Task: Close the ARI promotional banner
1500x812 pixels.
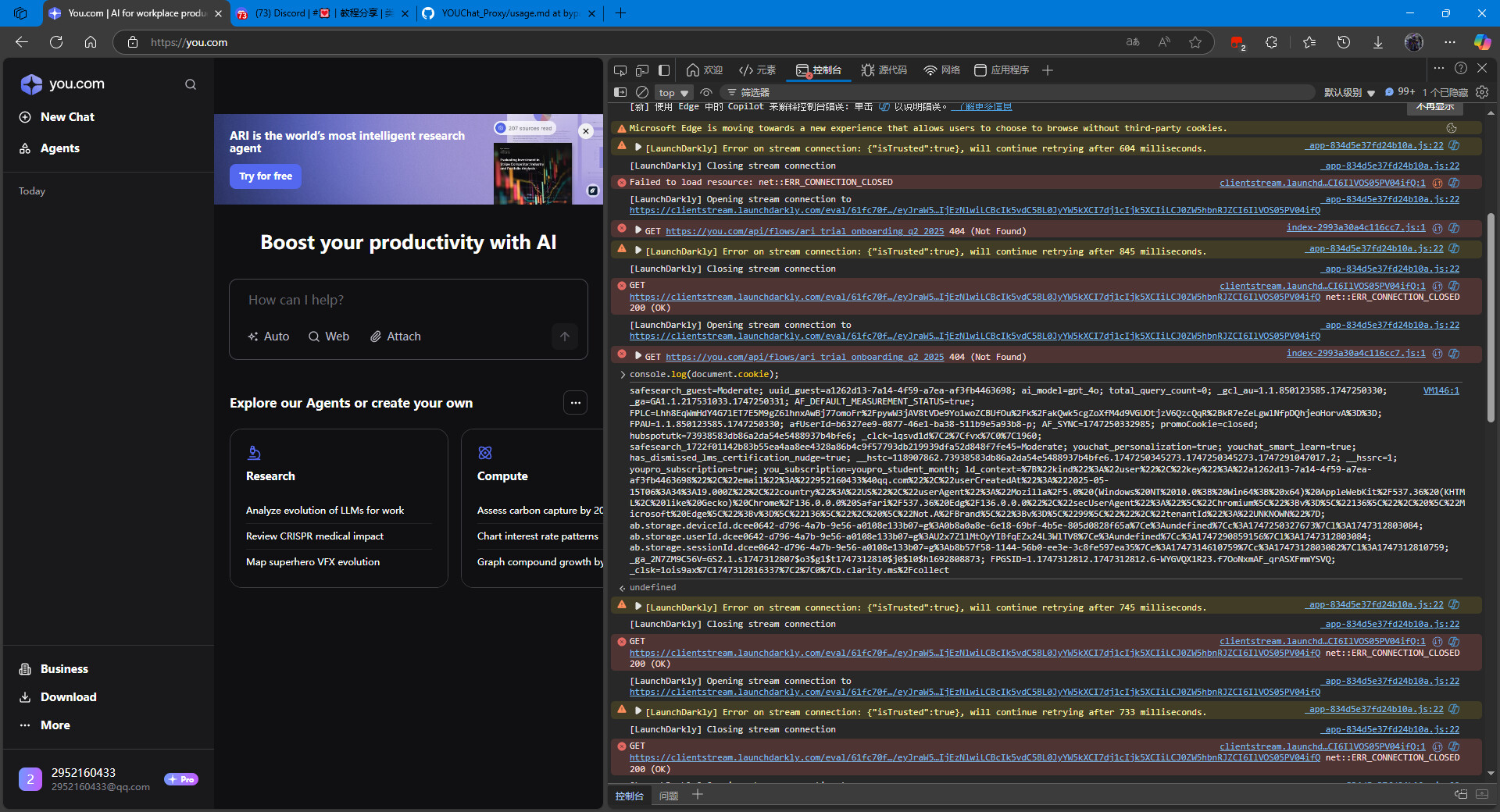Action: point(586,131)
